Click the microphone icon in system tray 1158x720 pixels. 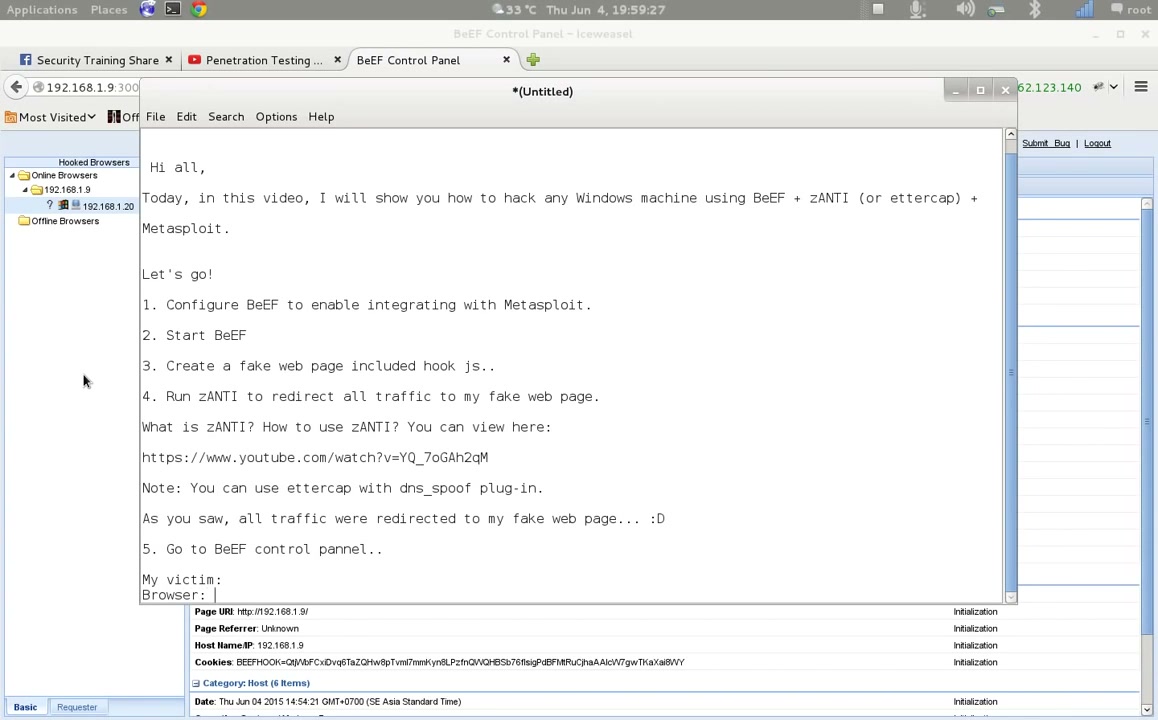pyautogui.click(x=917, y=9)
